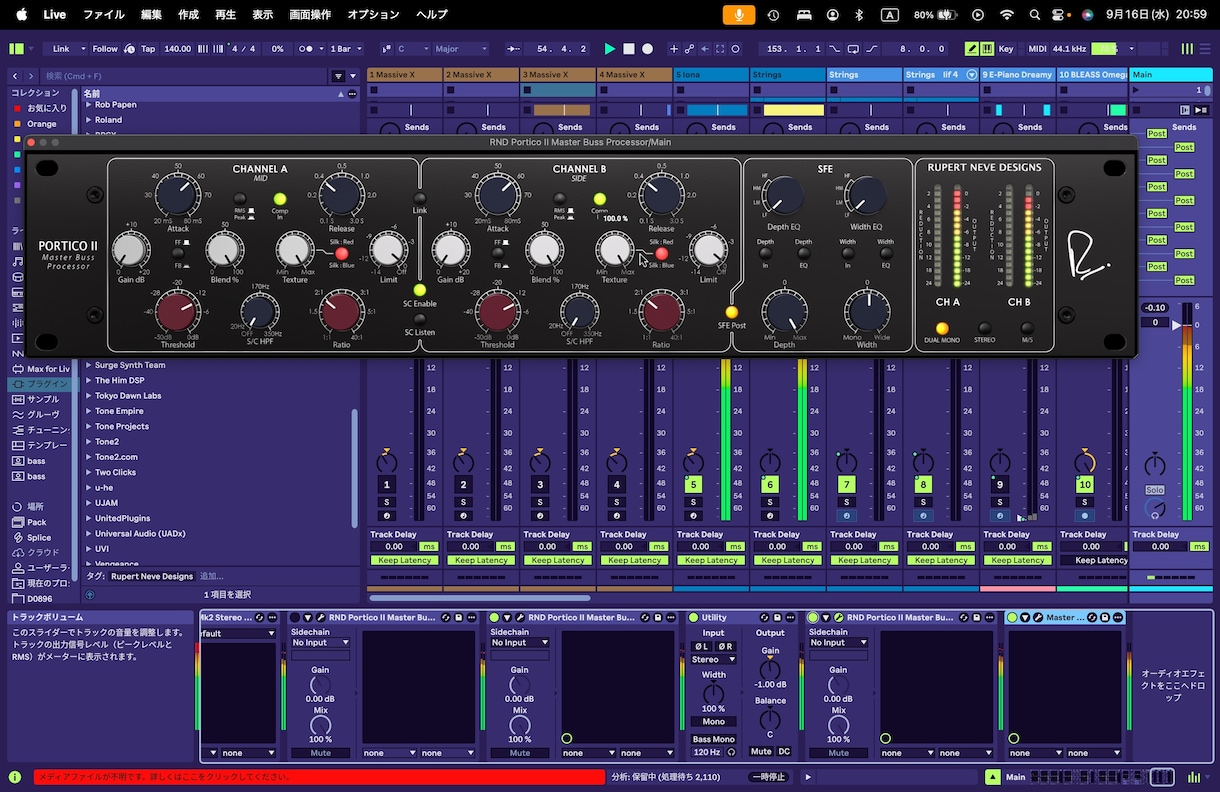Toggle the computer MIDI keyboard icon
The width and height of the screenshot is (1220, 792).
(x=987, y=49)
